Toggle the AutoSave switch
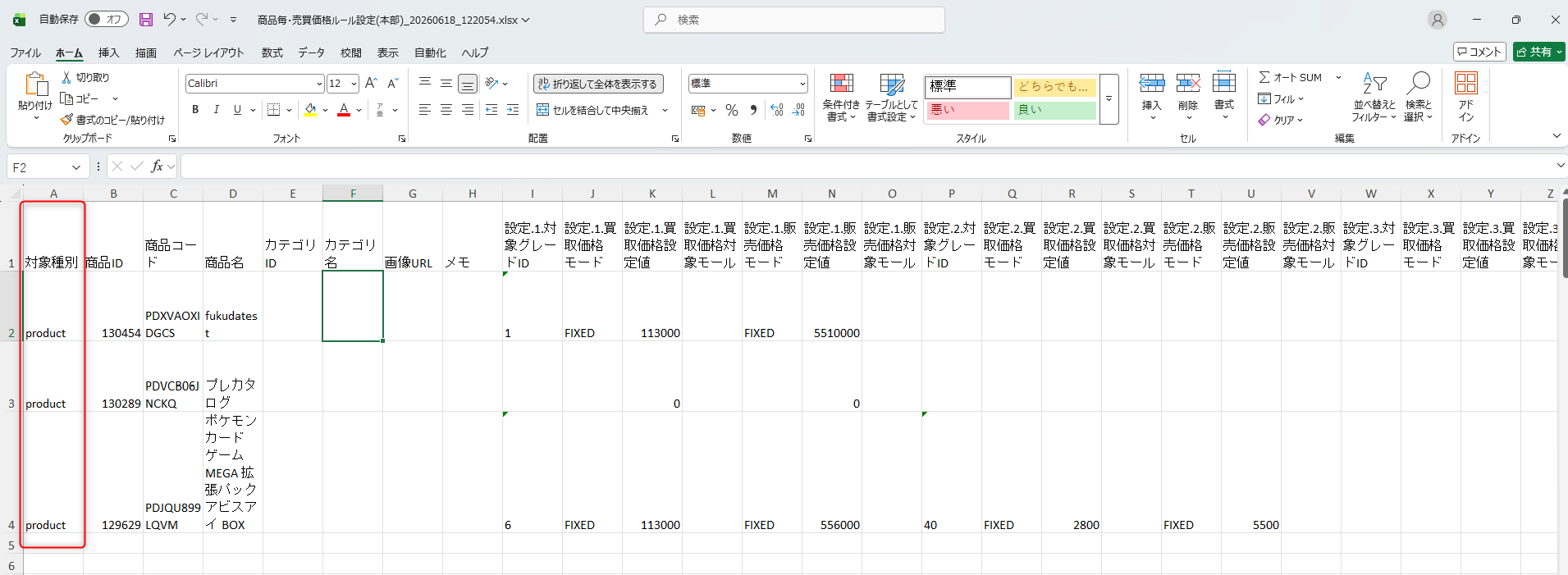 pos(107,20)
